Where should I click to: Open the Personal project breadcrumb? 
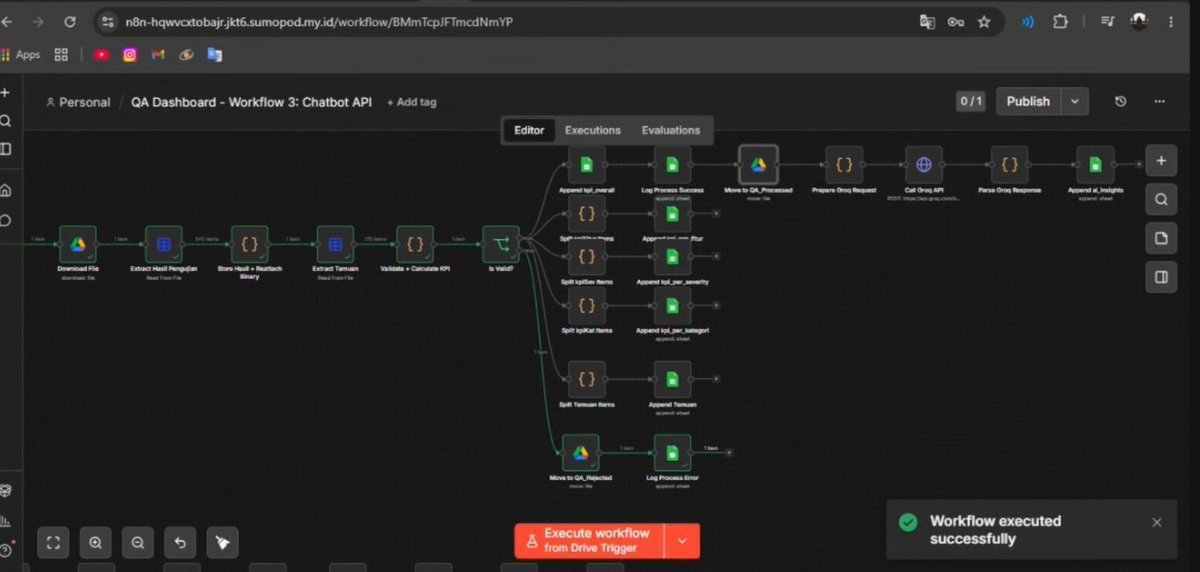(x=78, y=102)
